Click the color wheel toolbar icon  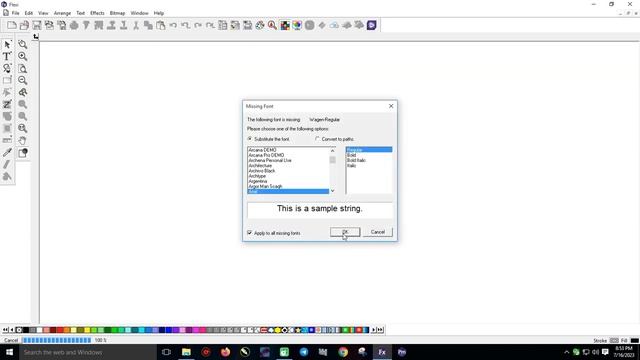(x=297, y=25)
